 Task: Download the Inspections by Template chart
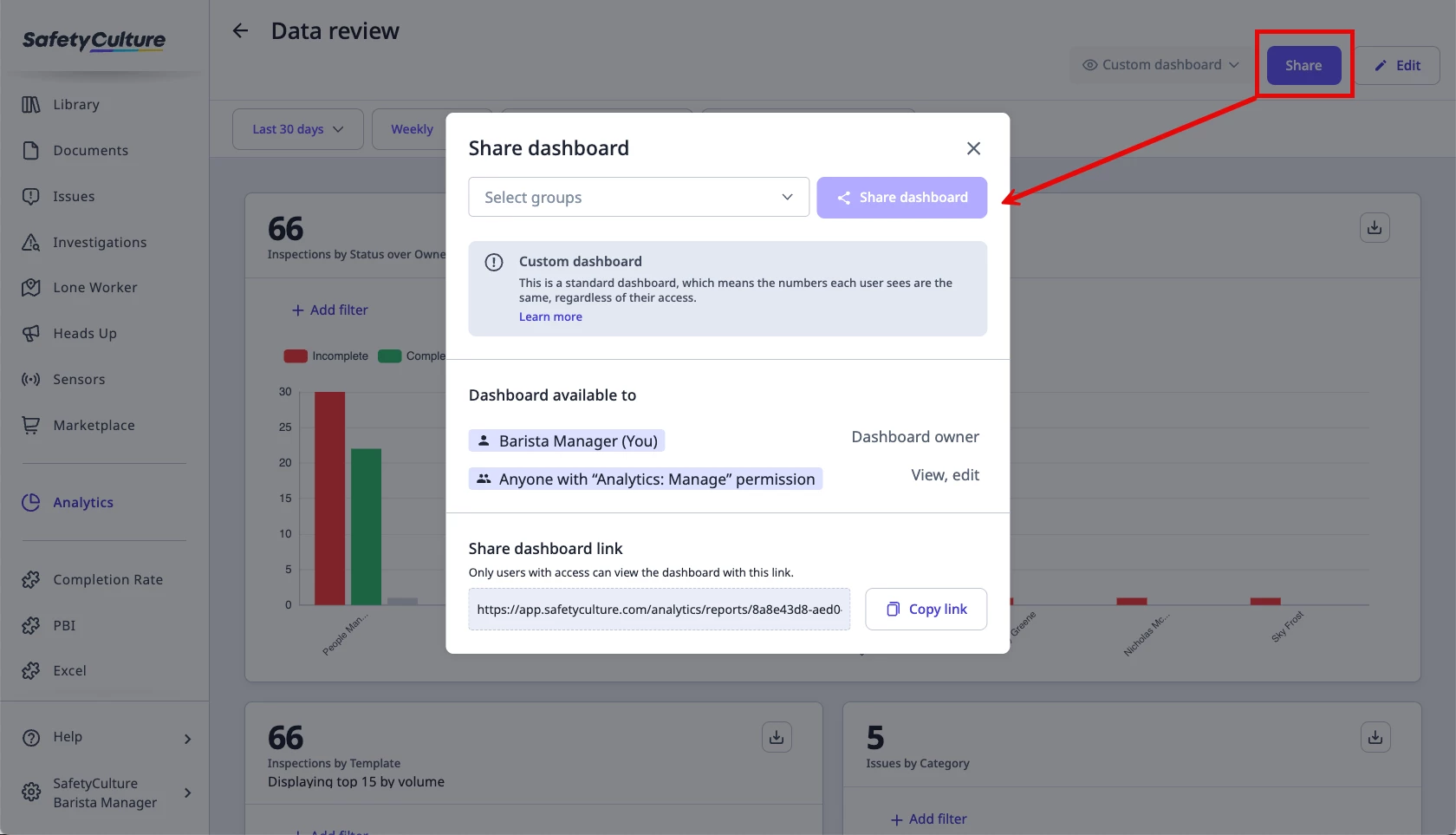tap(777, 737)
